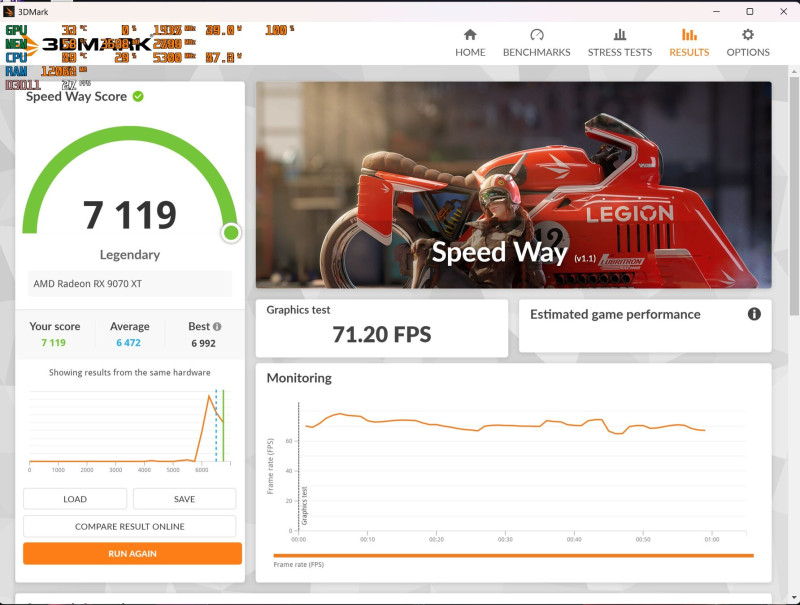Click the Legendary rating label
This screenshot has width=800, height=605.
(130, 255)
